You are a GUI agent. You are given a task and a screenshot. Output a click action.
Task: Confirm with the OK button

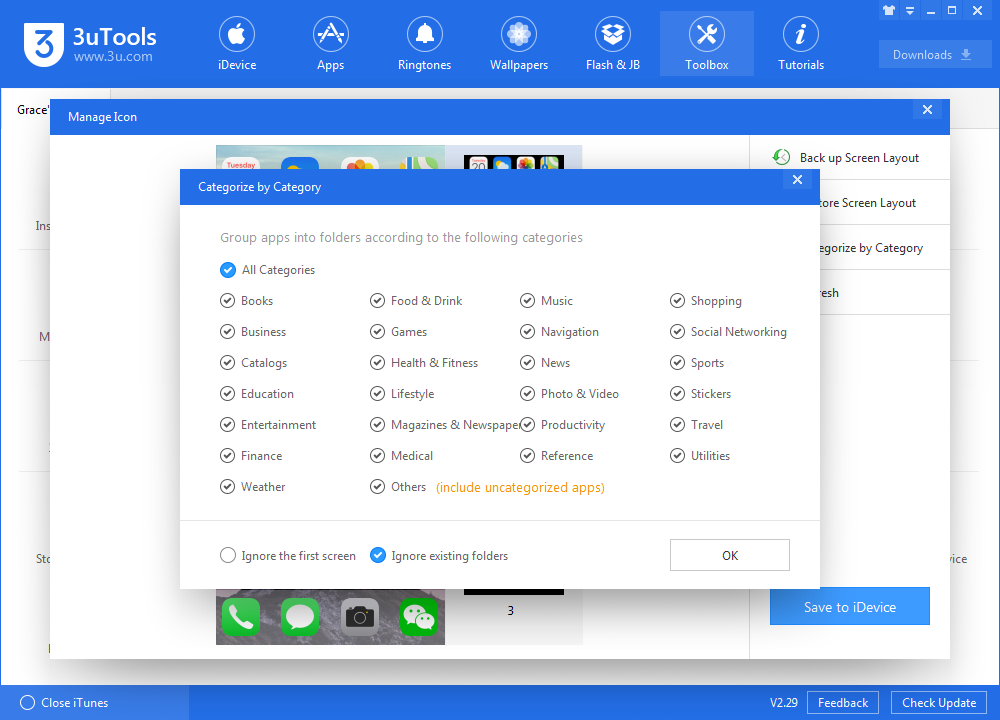click(x=730, y=555)
